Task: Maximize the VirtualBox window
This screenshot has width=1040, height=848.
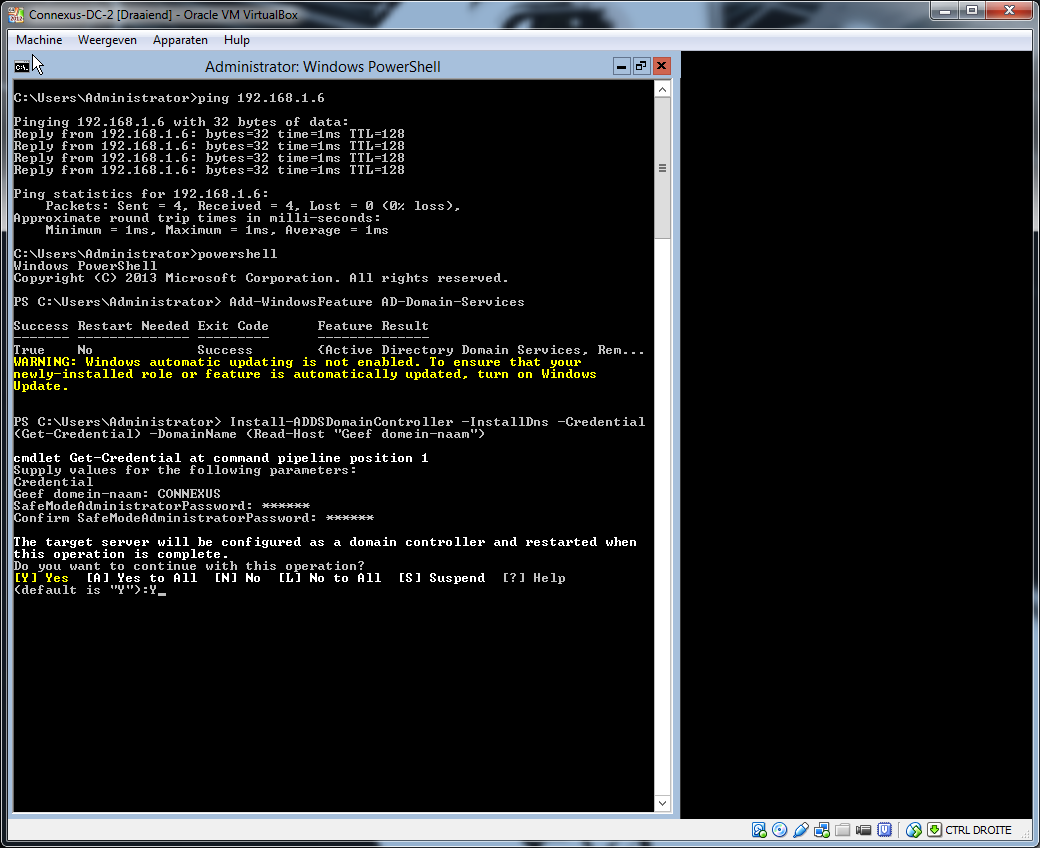Action: [x=972, y=10]
